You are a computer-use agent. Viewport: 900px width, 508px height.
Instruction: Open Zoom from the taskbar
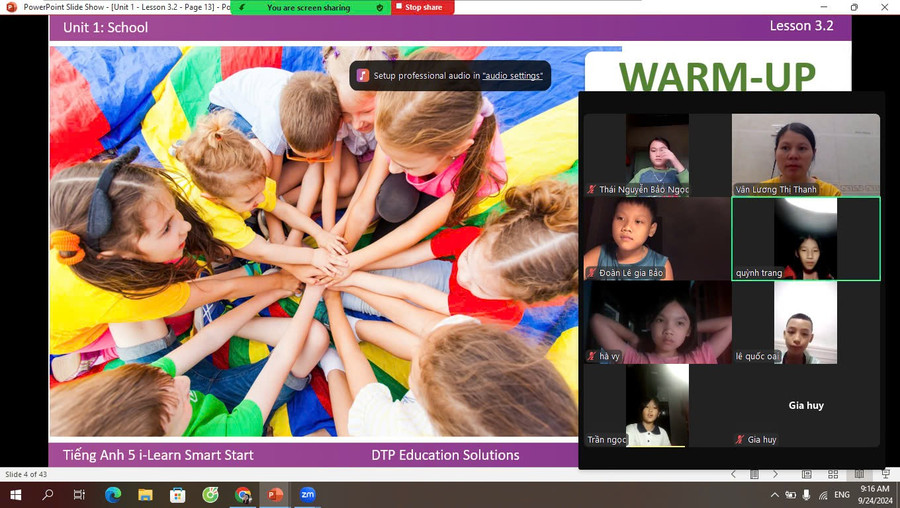[307, 495]
